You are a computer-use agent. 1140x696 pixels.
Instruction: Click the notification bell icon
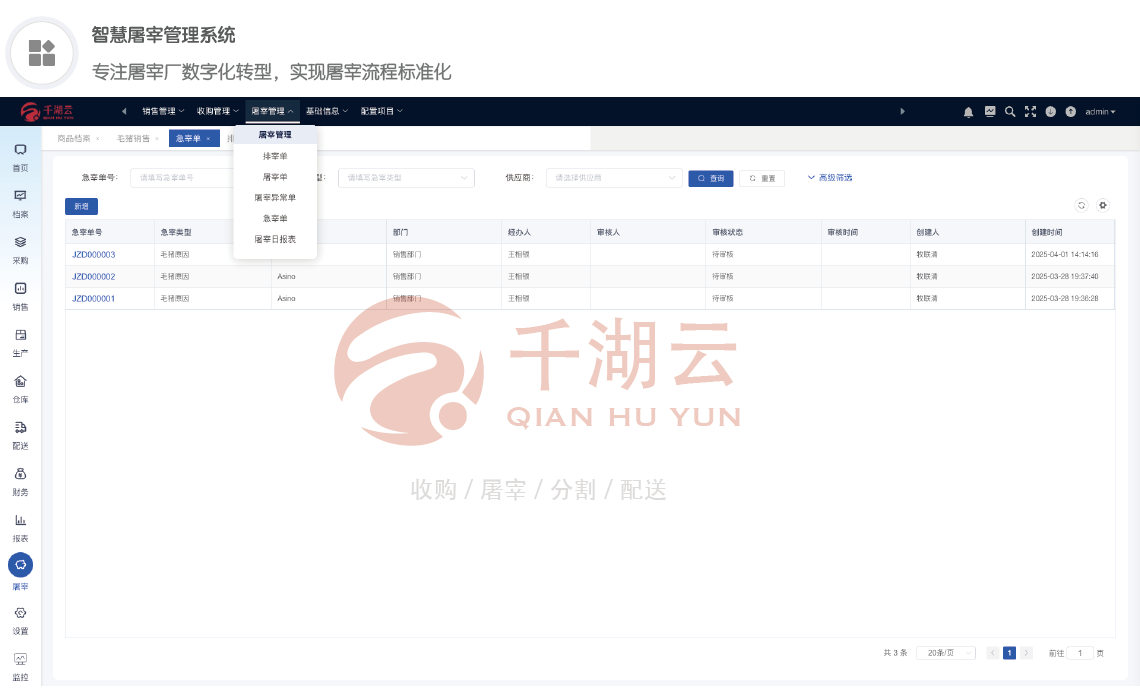[x=968, y=112]
